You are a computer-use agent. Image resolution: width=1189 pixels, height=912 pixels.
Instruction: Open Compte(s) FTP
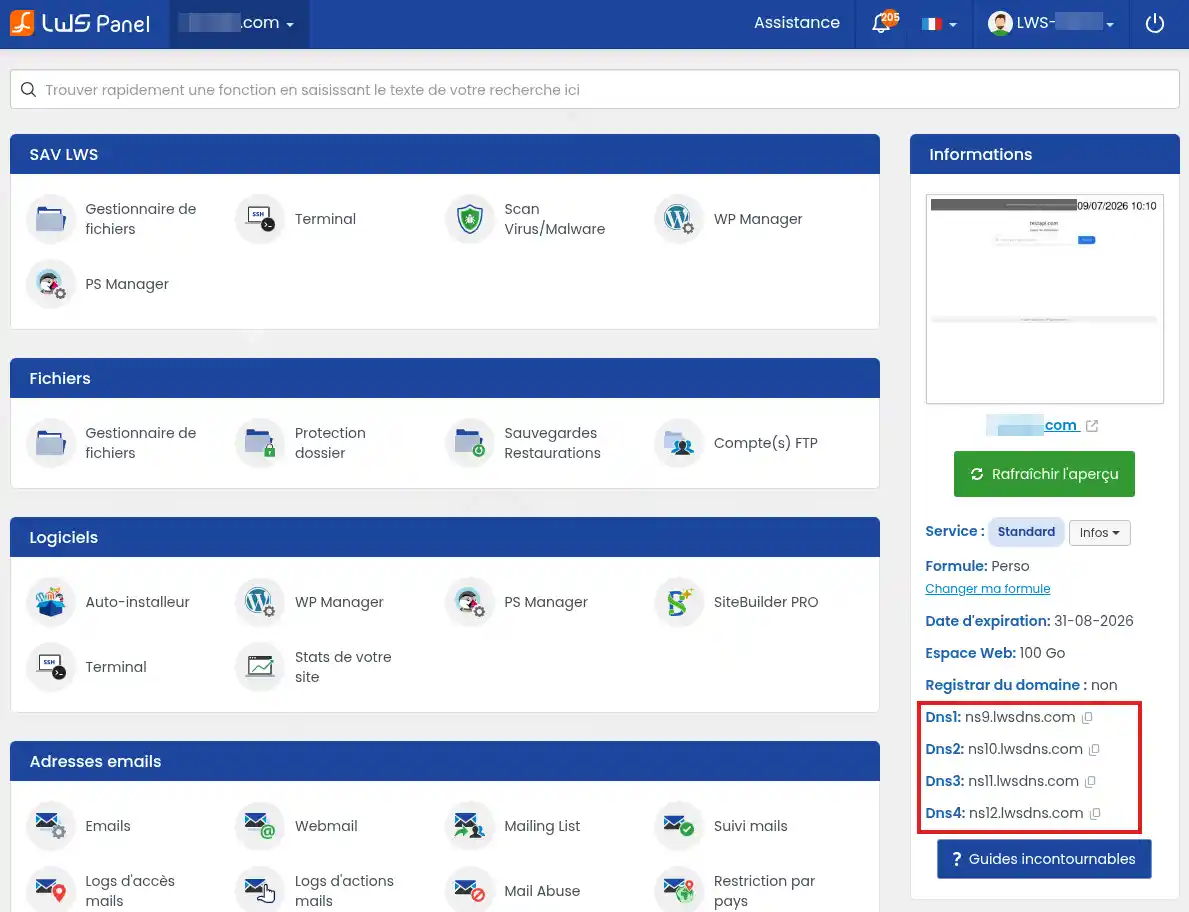[737, 443]
